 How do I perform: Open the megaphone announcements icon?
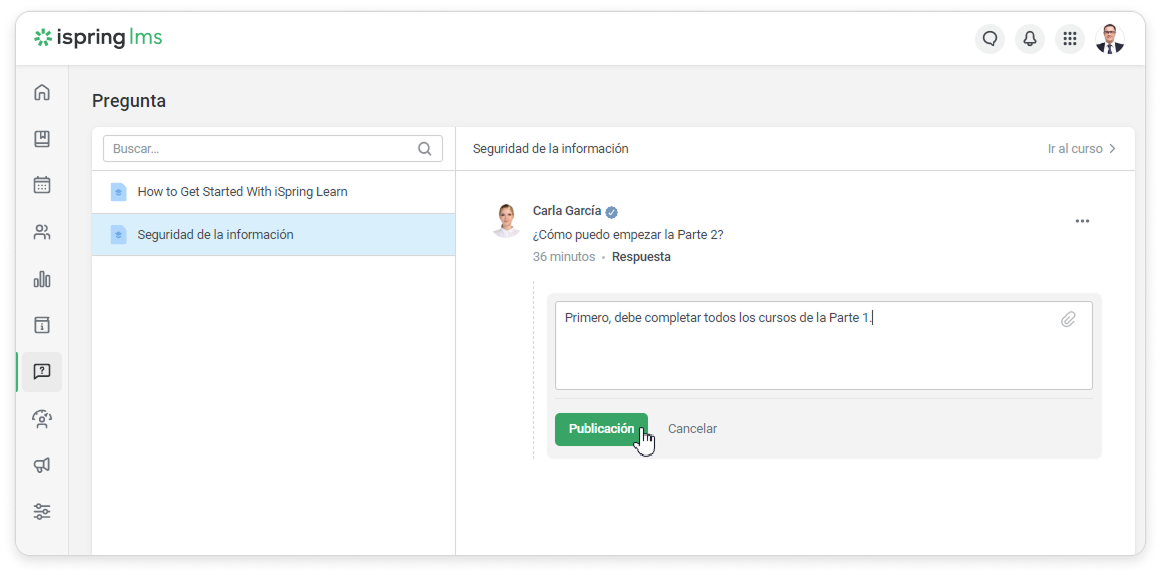[x=42, y=465]
